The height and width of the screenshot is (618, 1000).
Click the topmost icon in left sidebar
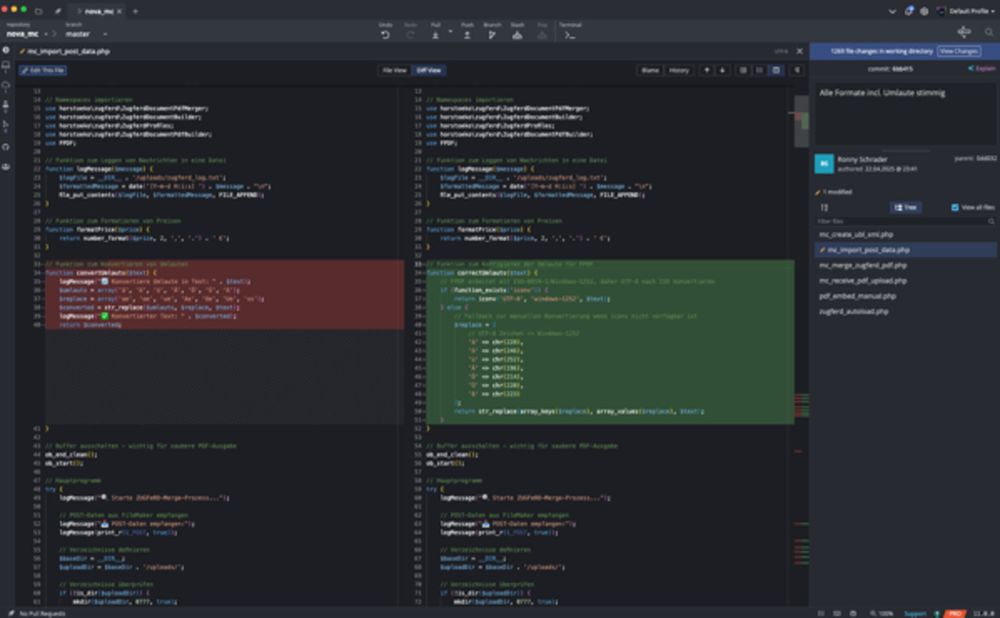coord(6,50)
